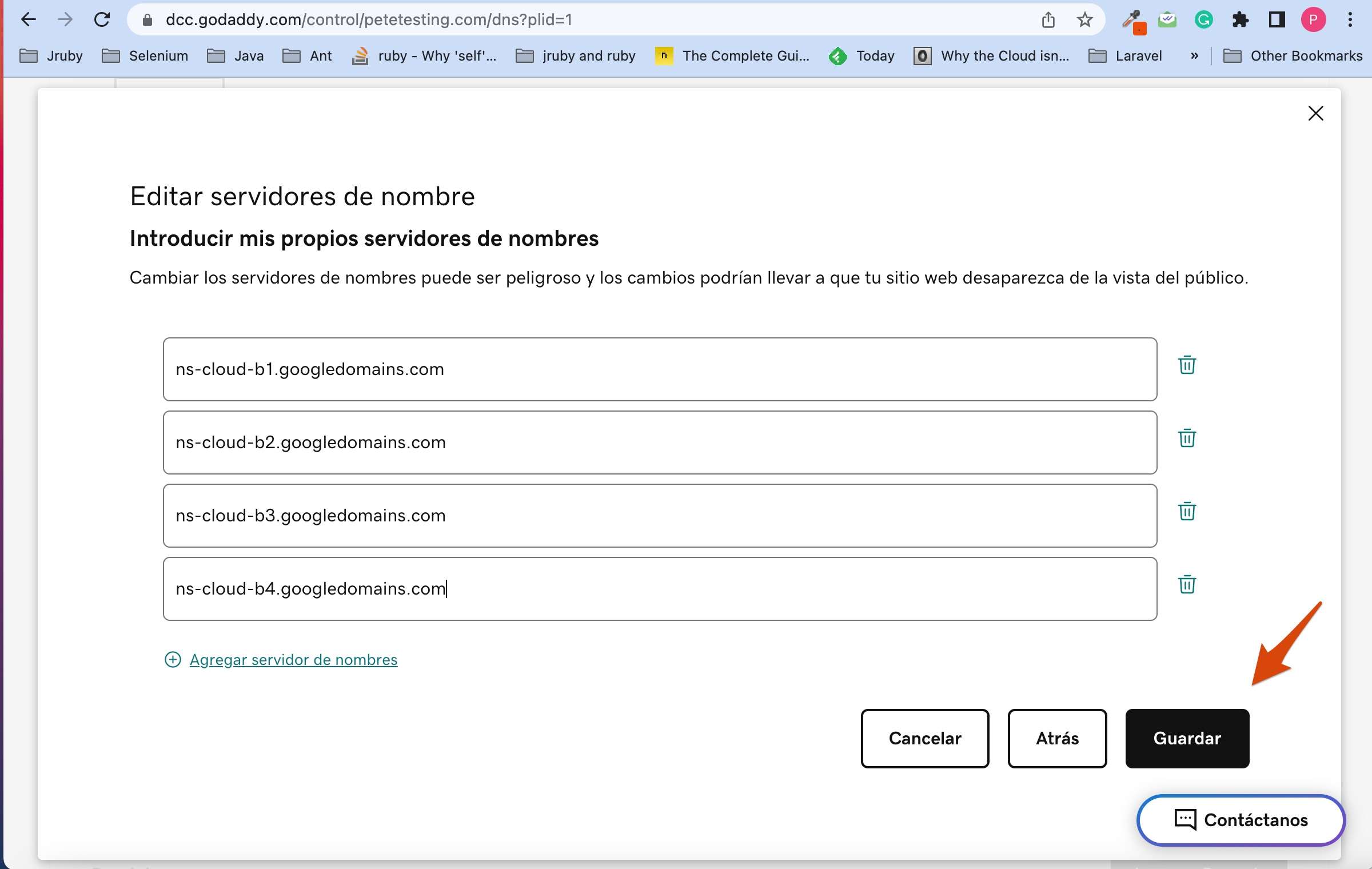1372x869 pixels.
Task: Open the Chrome three-dot menu
Action: click(1350, 20)
